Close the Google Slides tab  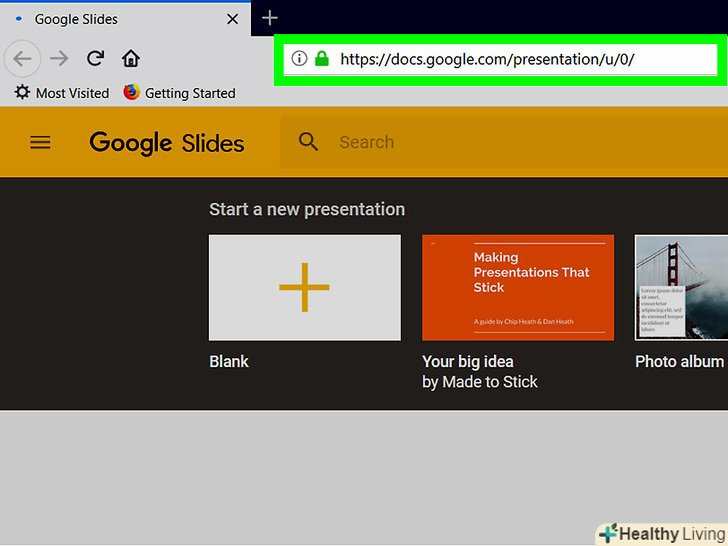[232, 19]
